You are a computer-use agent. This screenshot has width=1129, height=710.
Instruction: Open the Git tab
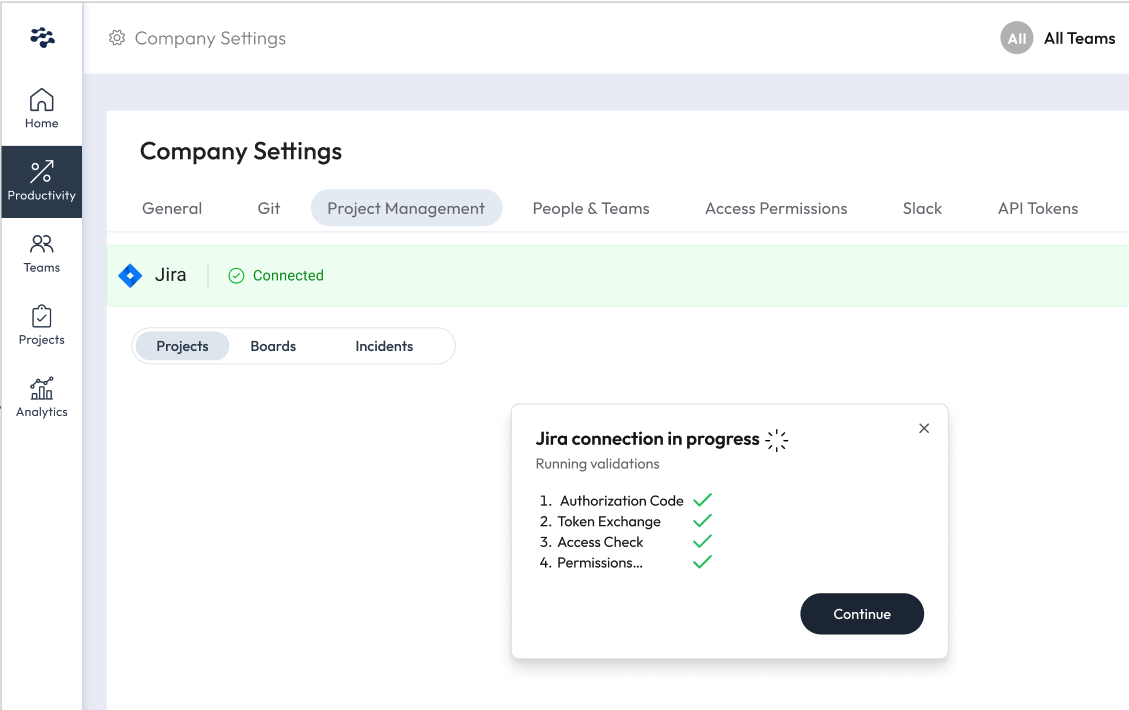pos(269,208)
